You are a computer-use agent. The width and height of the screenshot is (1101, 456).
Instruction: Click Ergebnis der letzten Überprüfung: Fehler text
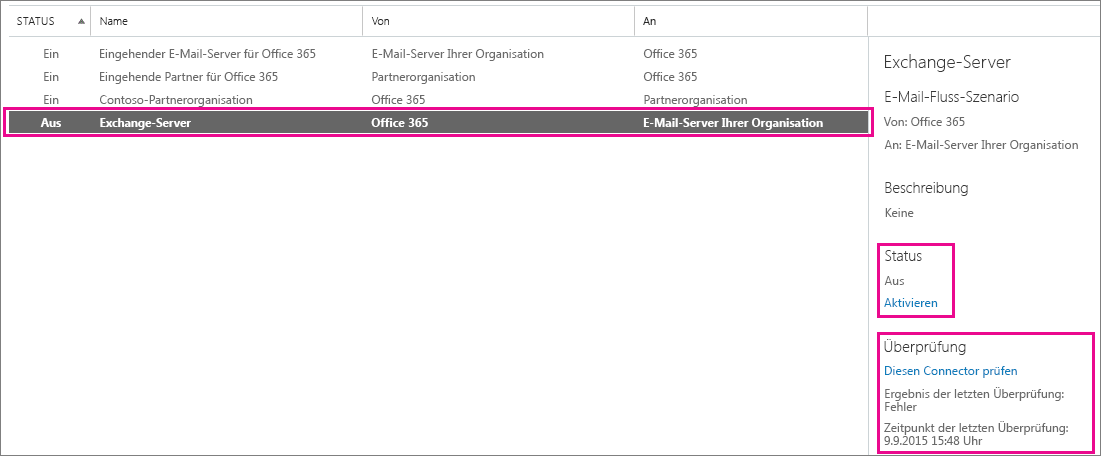974,400
